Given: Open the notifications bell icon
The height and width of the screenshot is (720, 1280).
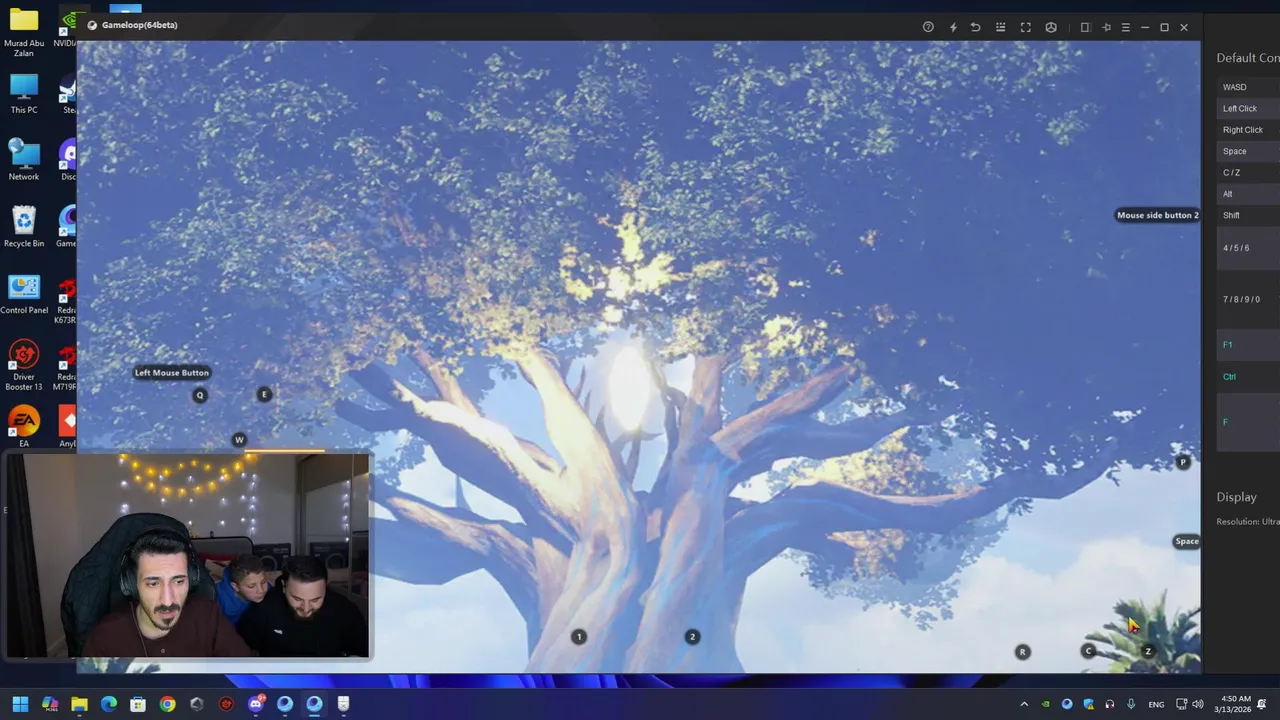Looking at the screenshot, I should click(1262, 704).
